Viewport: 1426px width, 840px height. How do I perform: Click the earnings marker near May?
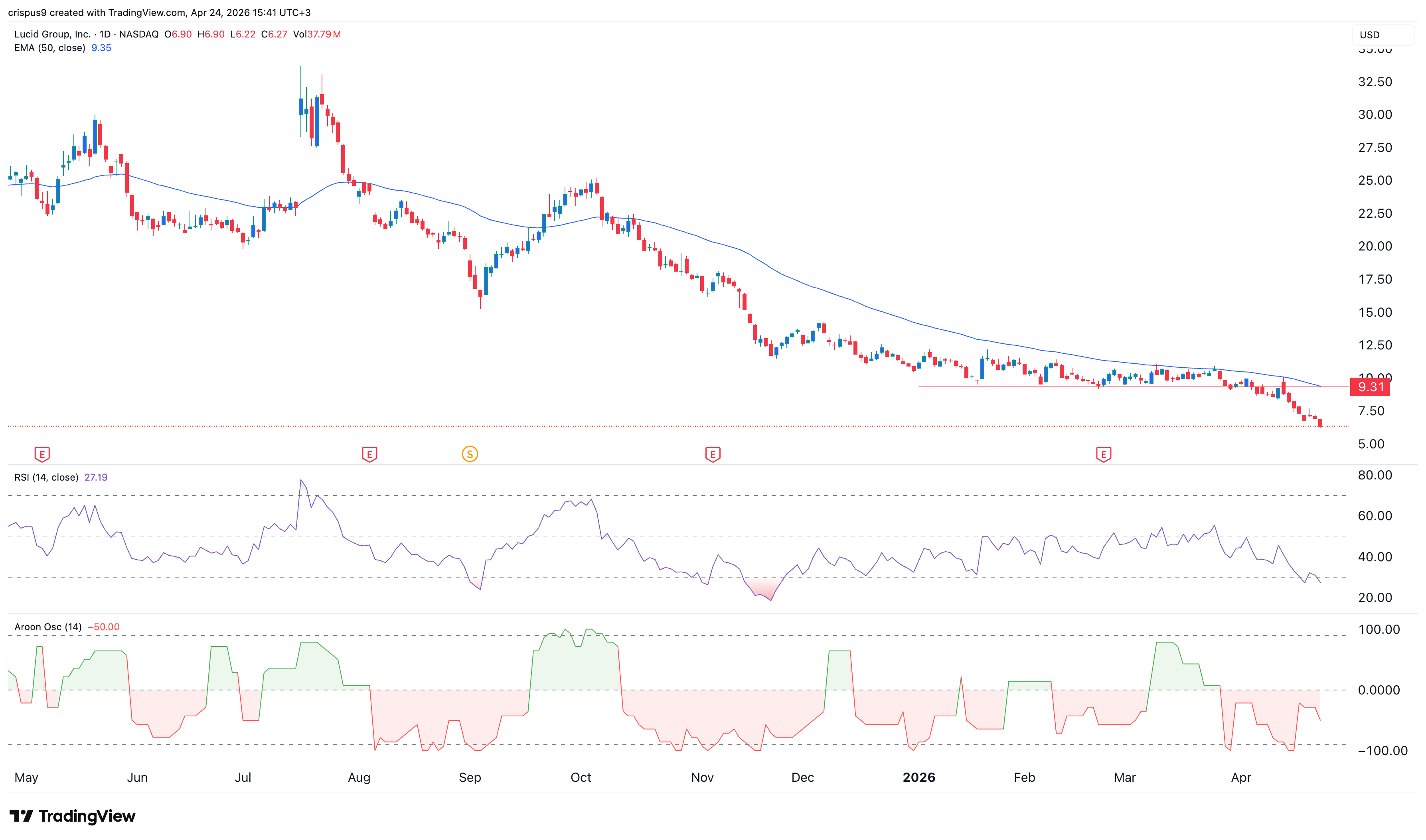pyautogui.click(x=42, y=454)
